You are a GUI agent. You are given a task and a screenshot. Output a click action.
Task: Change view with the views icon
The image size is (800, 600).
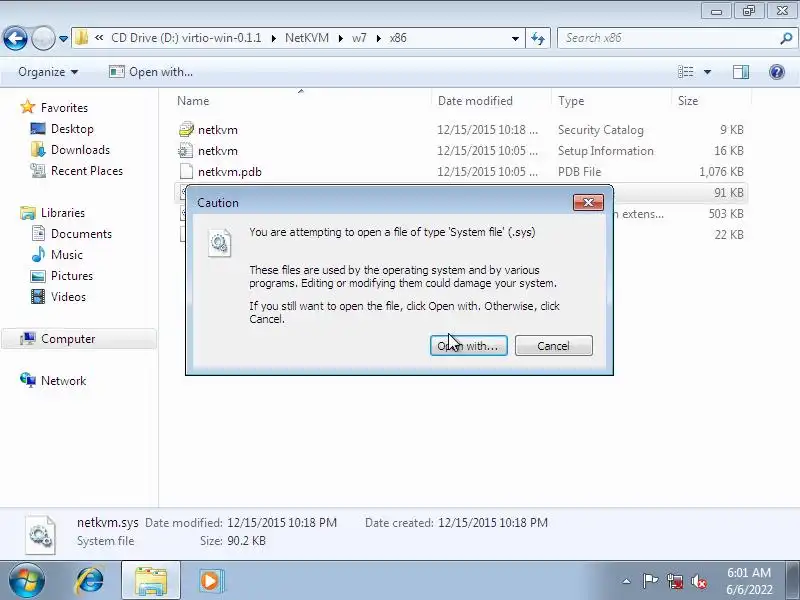(685, 72)
